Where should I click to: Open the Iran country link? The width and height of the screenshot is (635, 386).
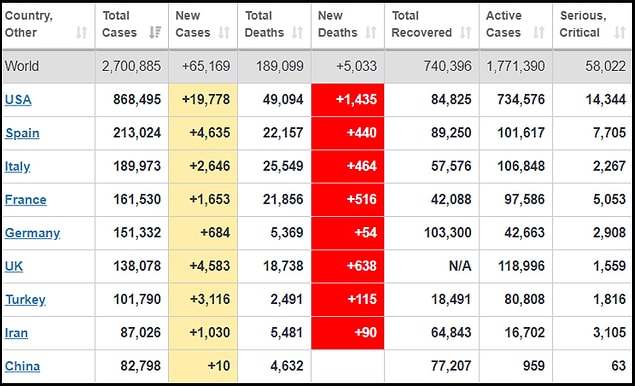coord(16,333)
